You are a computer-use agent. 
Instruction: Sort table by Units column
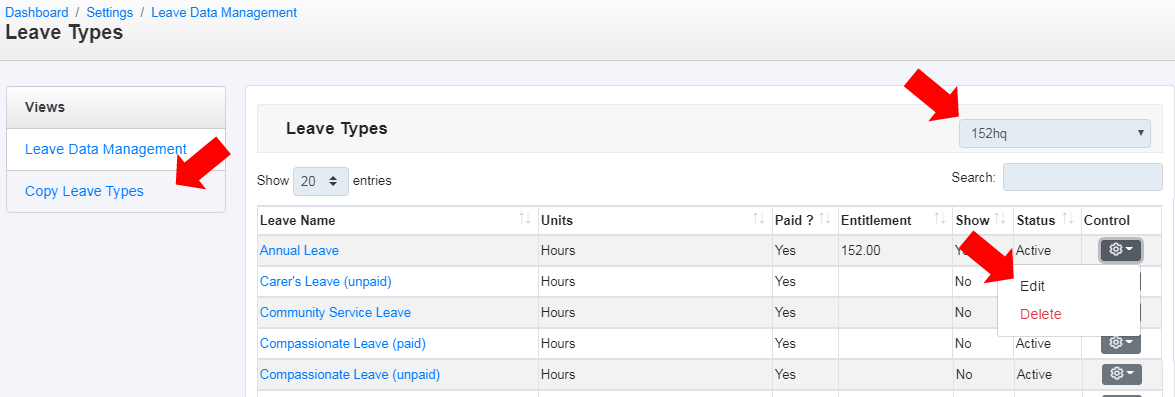(654, 220)
